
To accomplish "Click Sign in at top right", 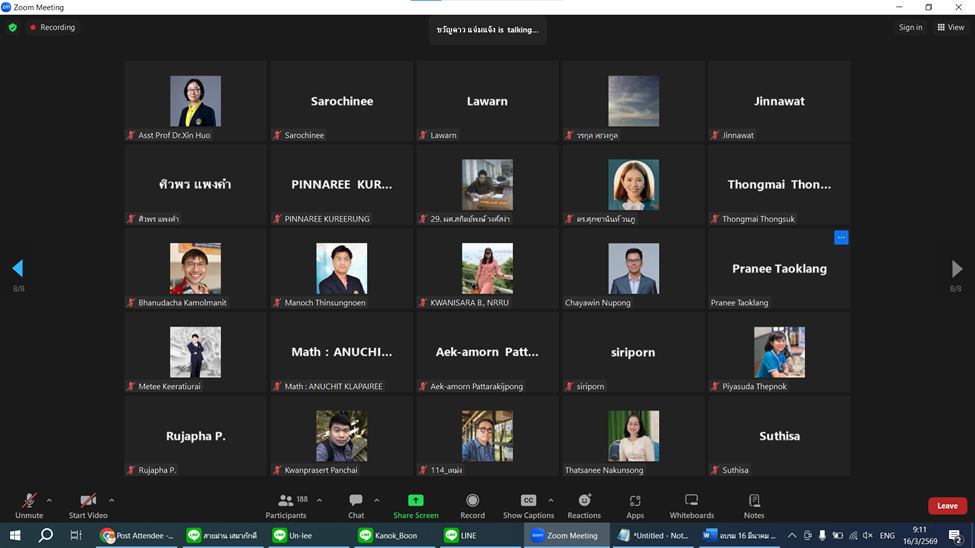I will click(910, 27).
